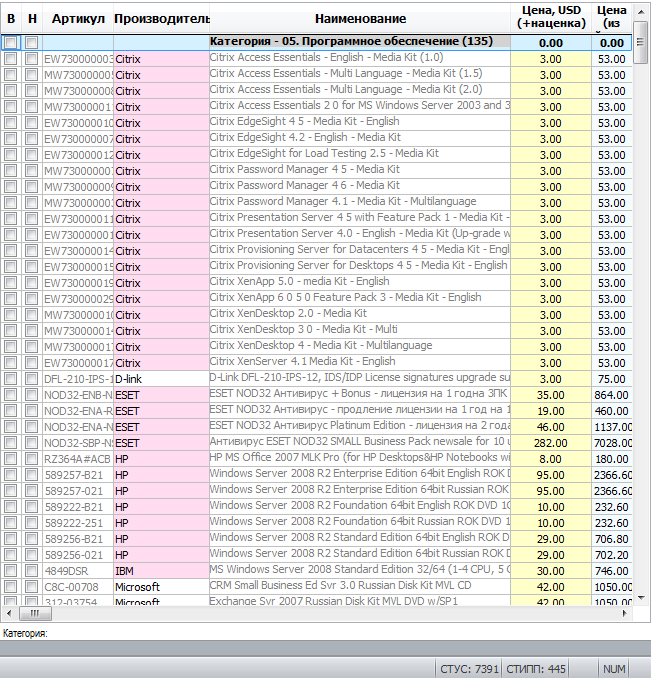Mark the Н checkbox for article 589222-251
651x678 pixels.
click(x=31, y=523)
